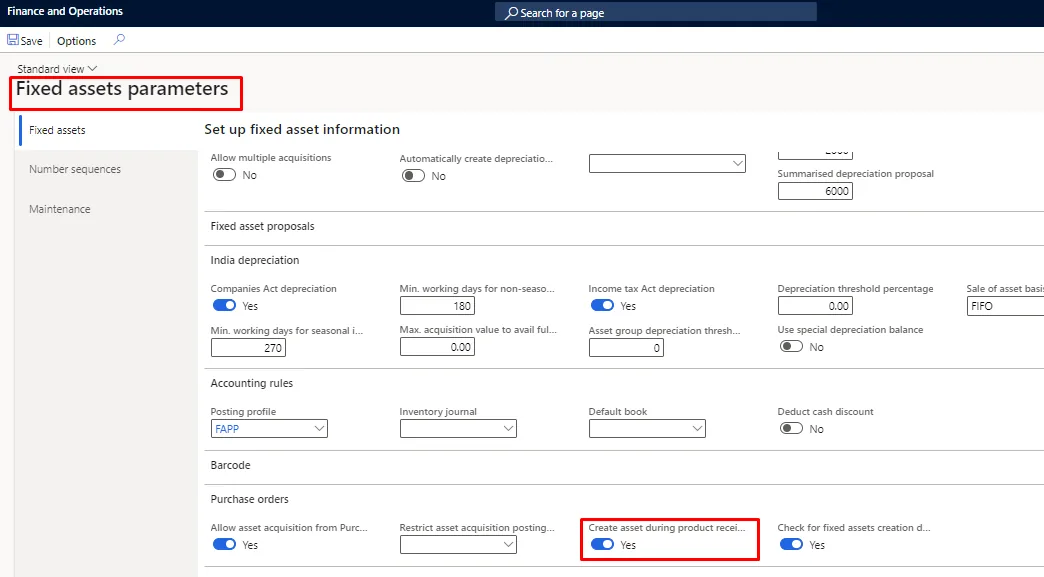This screenshot has width=1044, height=577.
Task: Click Asset group depreciation threshold field
Action: (626, 347)
